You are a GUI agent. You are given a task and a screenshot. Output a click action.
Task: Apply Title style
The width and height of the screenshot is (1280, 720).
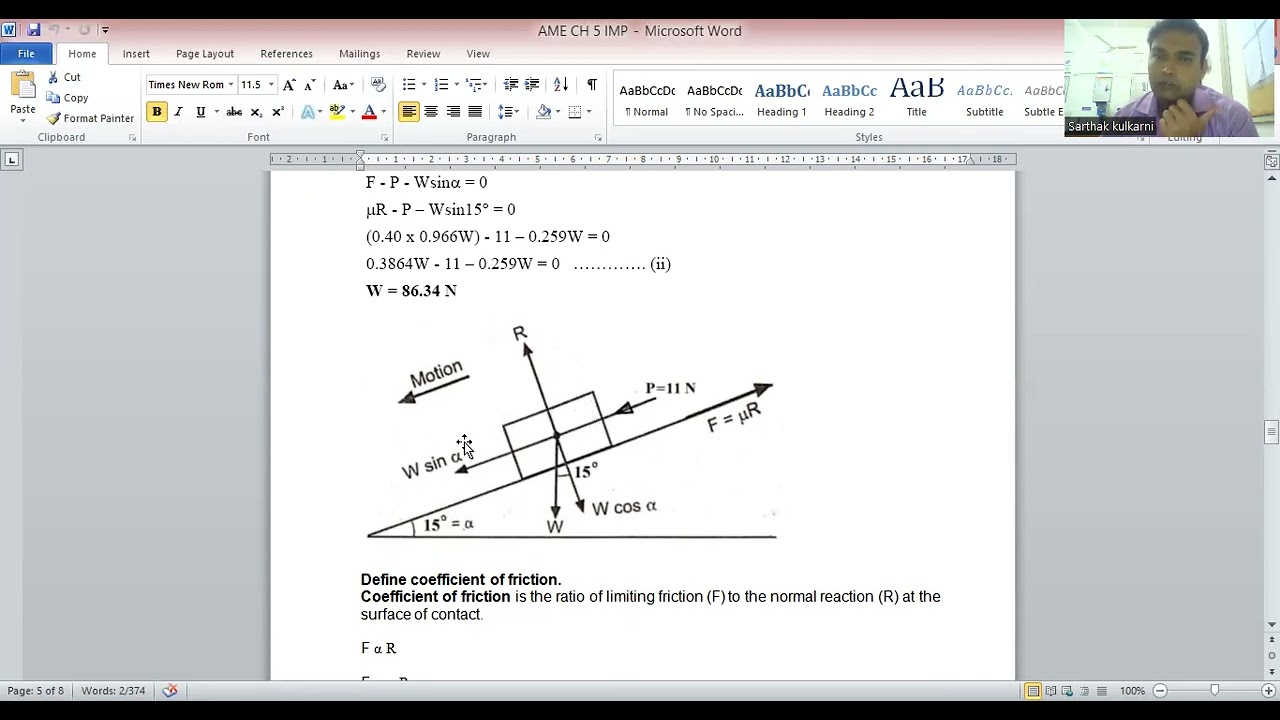point(917,99)
